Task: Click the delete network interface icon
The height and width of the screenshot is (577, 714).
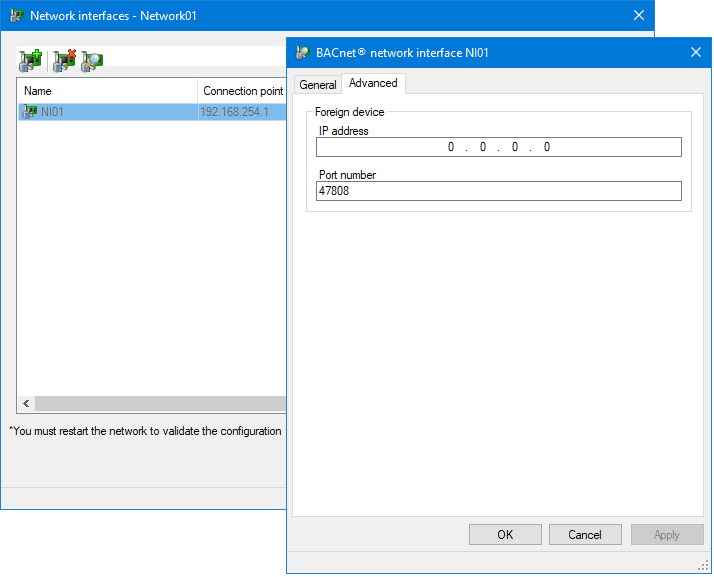Action: point(63,61)
